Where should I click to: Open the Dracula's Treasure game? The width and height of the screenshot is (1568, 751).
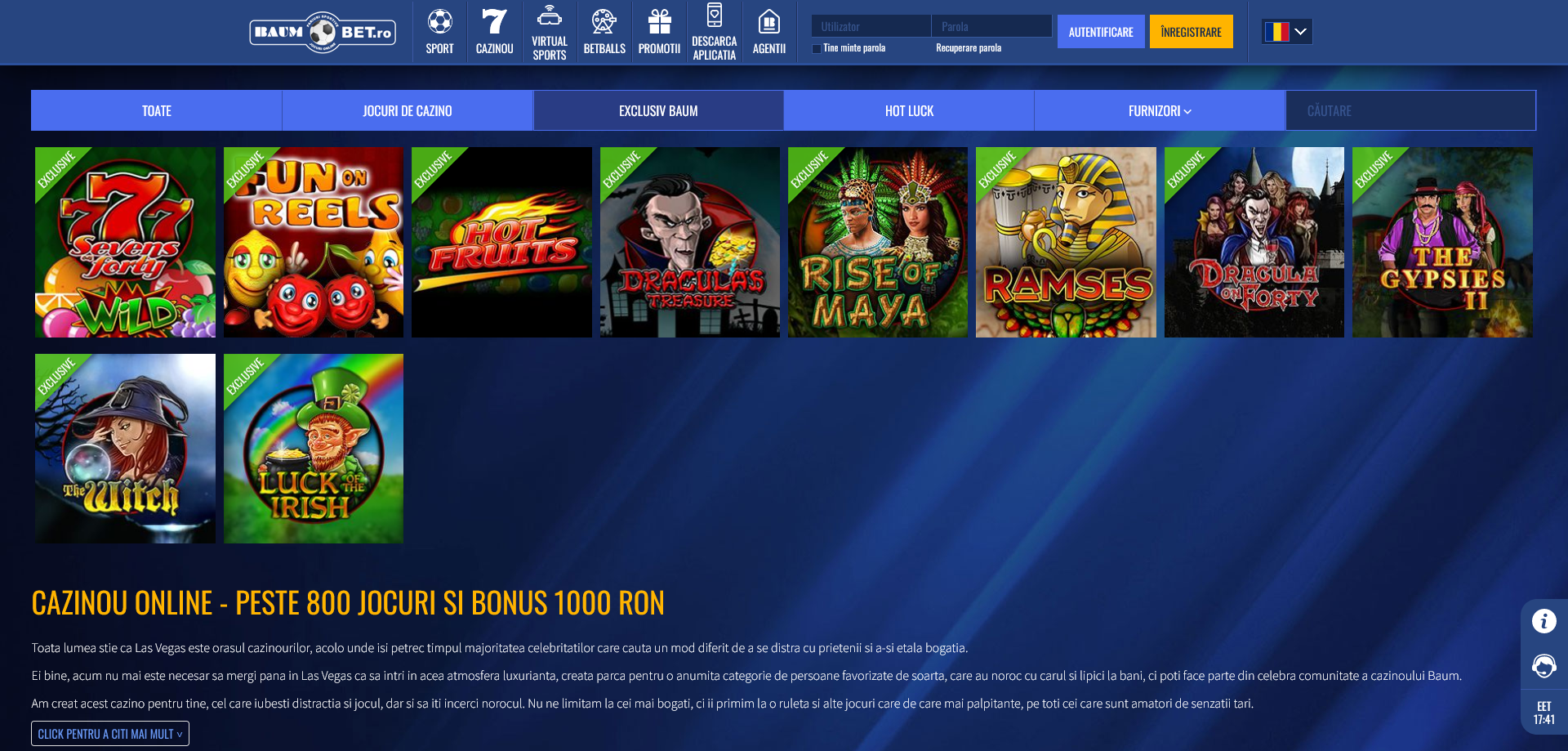pyautogui.click(x=690, y=242)
